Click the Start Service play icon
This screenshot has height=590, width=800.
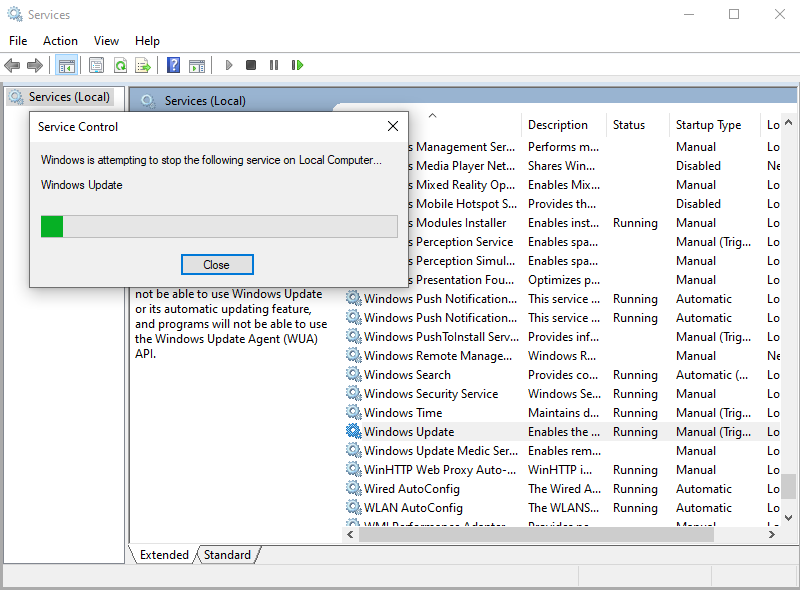[229, 65]
